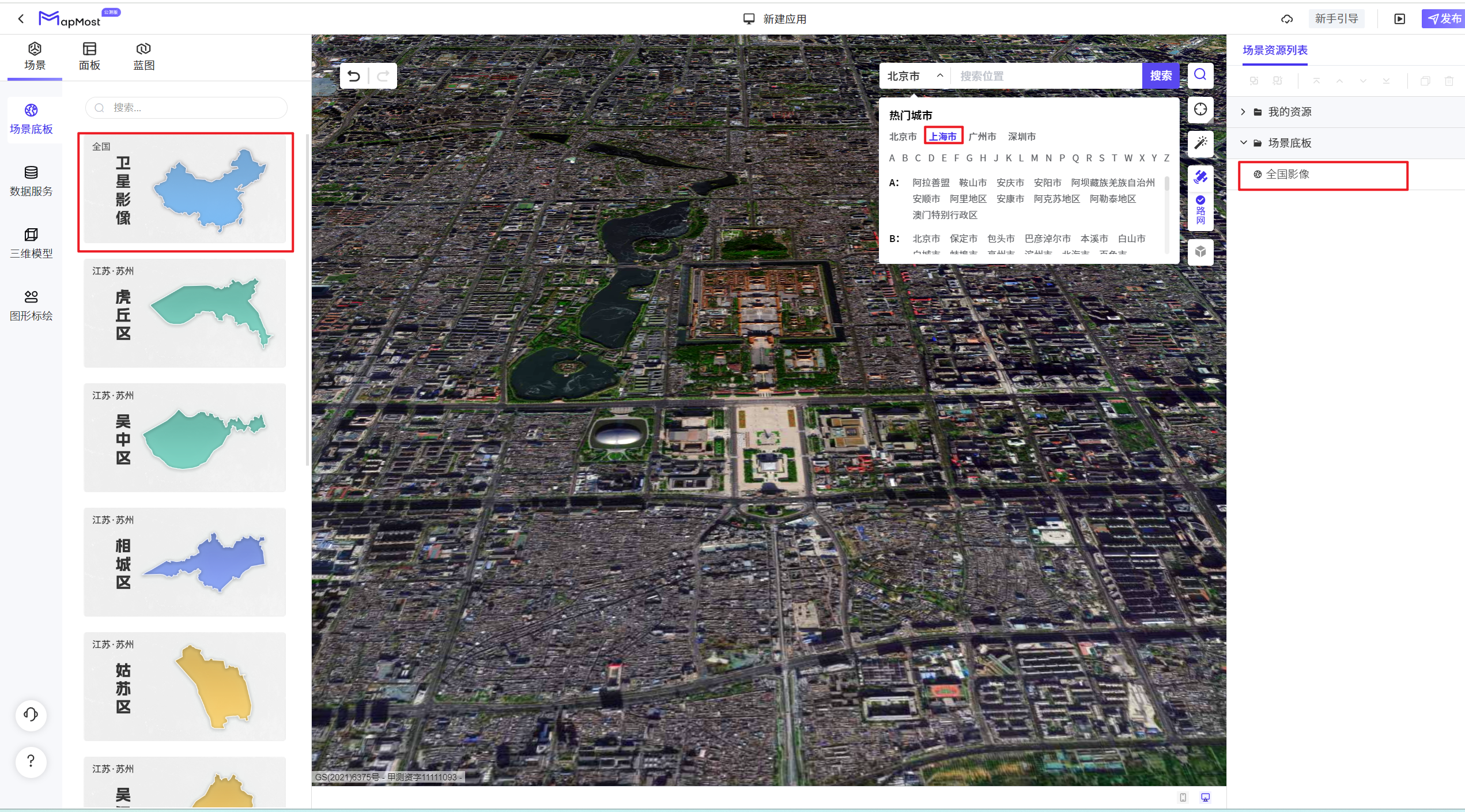The width and height of the screenshot is (1465, 812).
Task: Click the ungroup layers icon
Action: pyautogui.click(x=1277, y=81)
